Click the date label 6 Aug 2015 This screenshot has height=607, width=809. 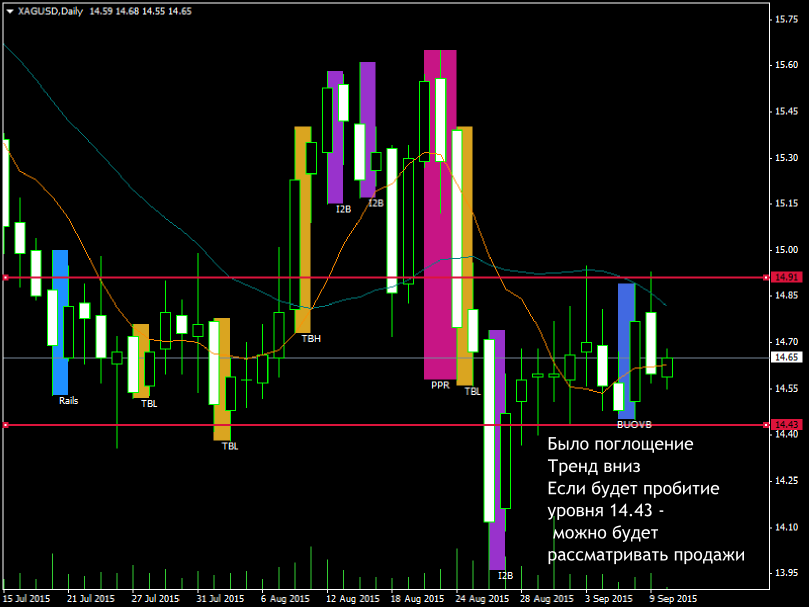(x=285, y=599)
